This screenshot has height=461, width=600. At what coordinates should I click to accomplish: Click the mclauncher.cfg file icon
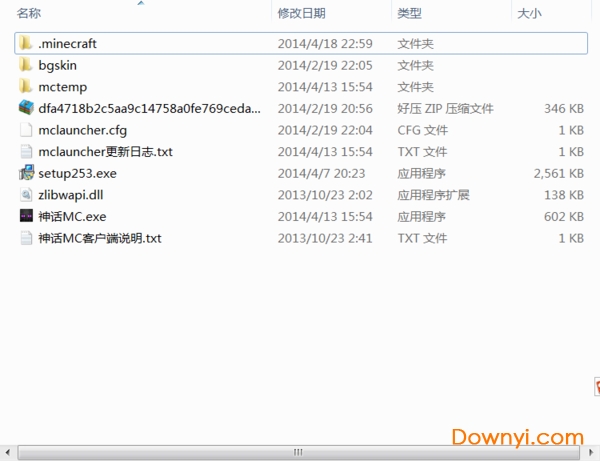pyautogui.click(x=26, y=130)
